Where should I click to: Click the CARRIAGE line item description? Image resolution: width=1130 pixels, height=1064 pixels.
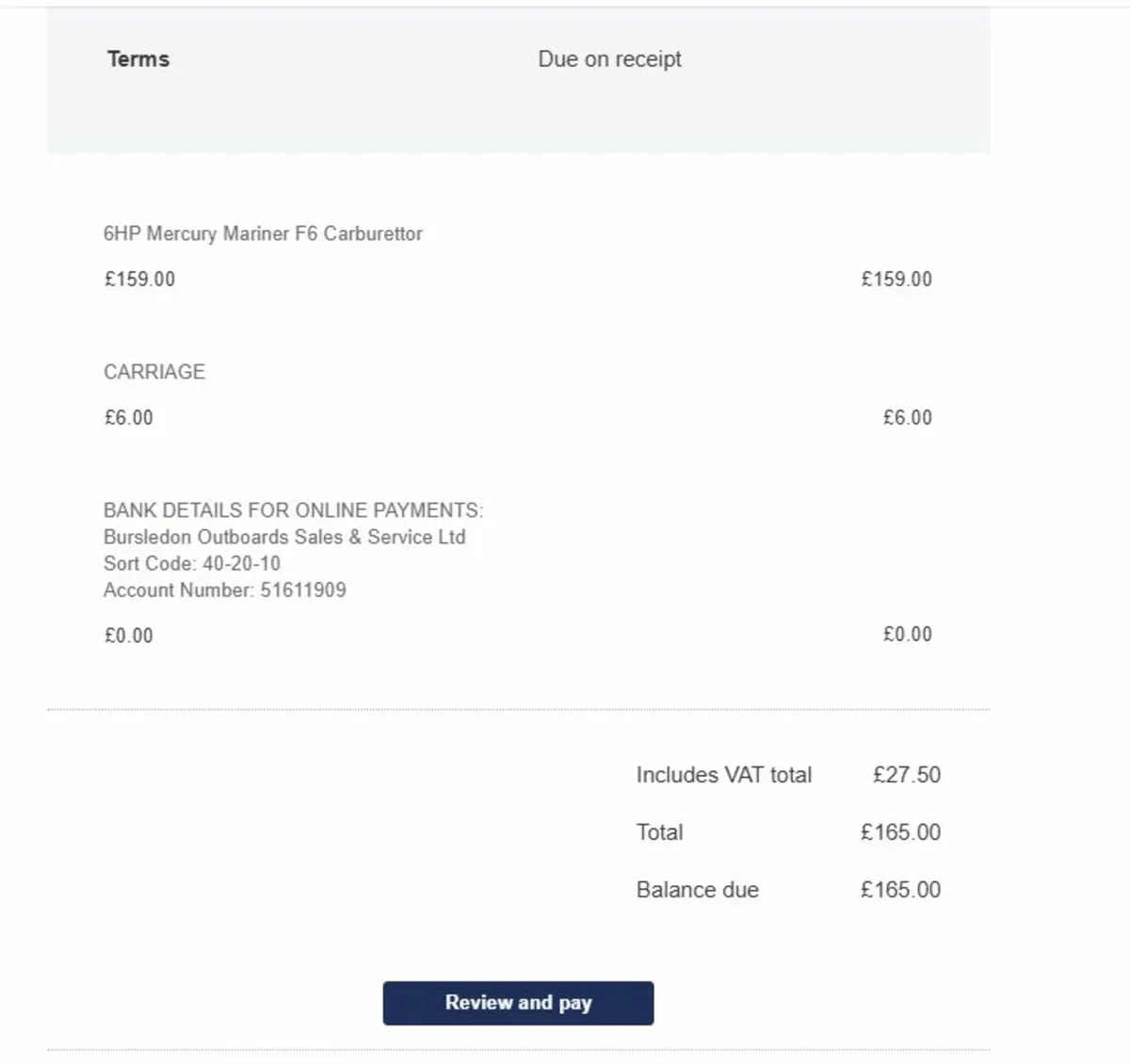(154, 372)
